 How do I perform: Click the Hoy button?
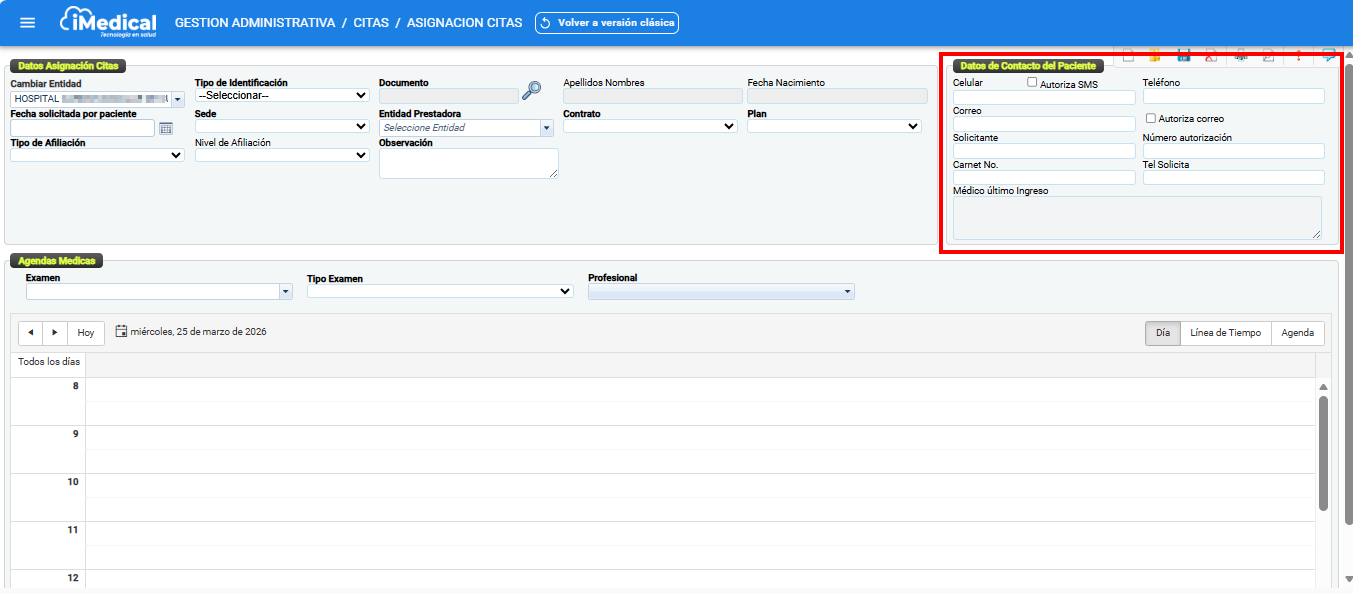pyautogui.click(x=86, y=333)
